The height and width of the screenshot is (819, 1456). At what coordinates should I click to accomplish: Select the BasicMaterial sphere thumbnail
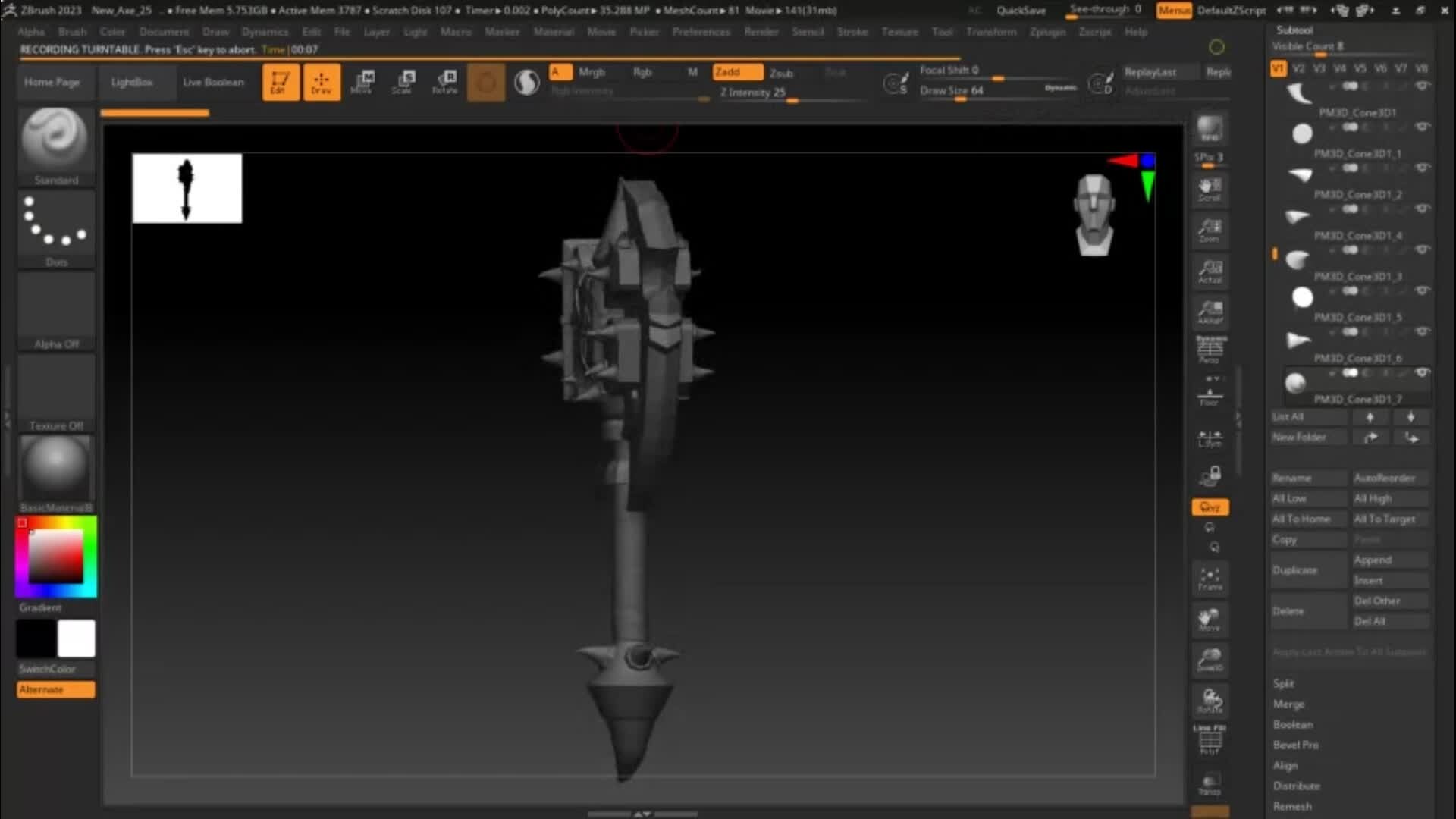[x=55, y=469]
